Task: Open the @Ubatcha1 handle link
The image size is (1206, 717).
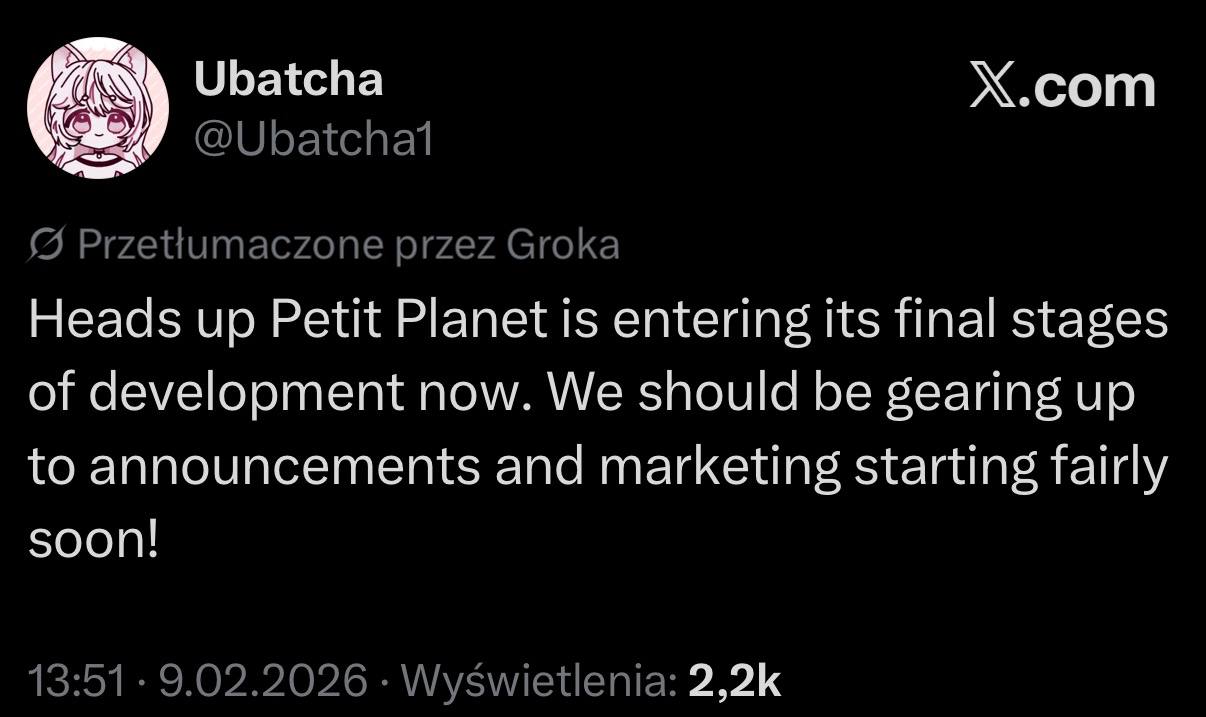Action: click(x=313, y=141)
